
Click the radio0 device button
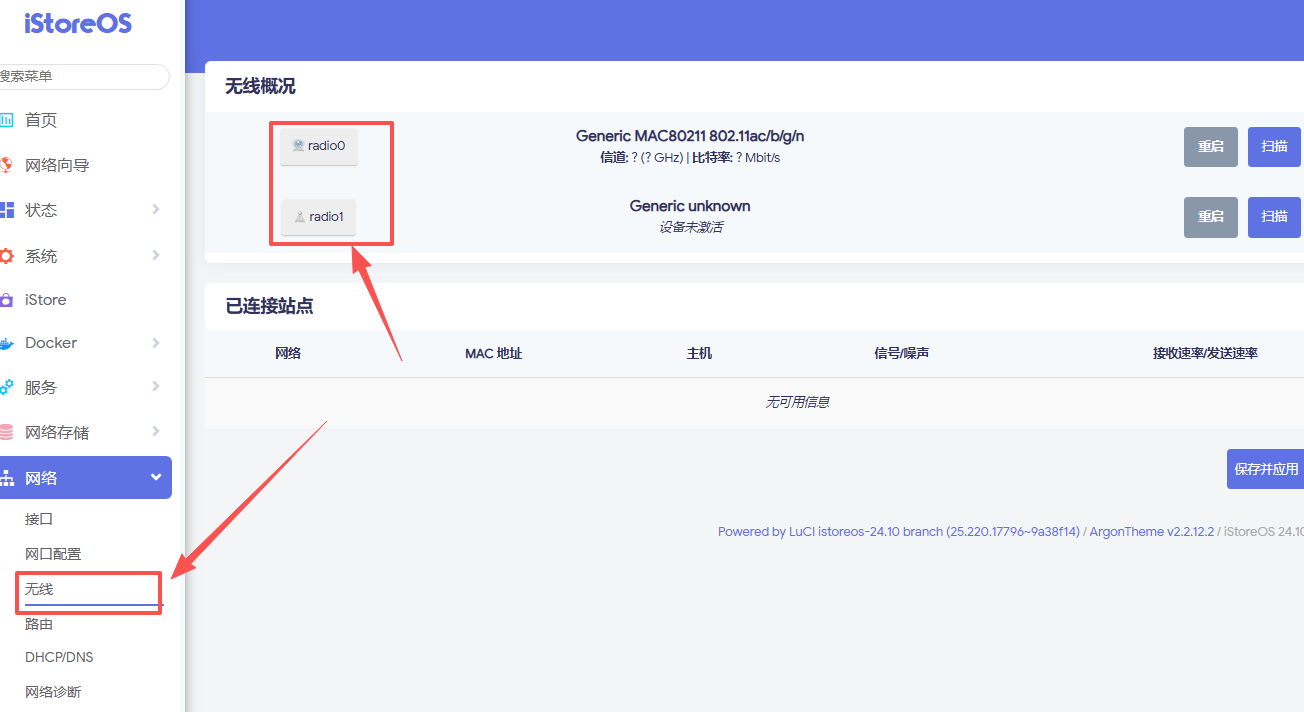coord(319,146)
